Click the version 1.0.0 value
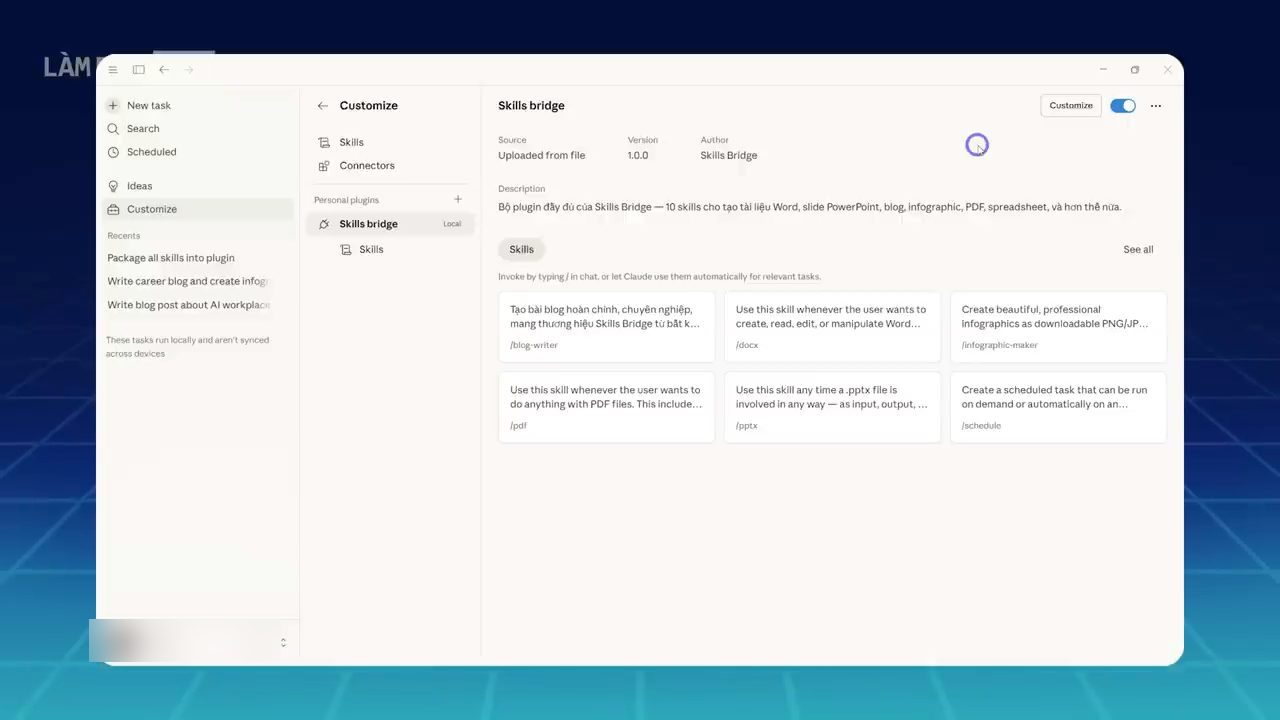The width and height of the screenshot is (1280, 720). coord(638,155)
